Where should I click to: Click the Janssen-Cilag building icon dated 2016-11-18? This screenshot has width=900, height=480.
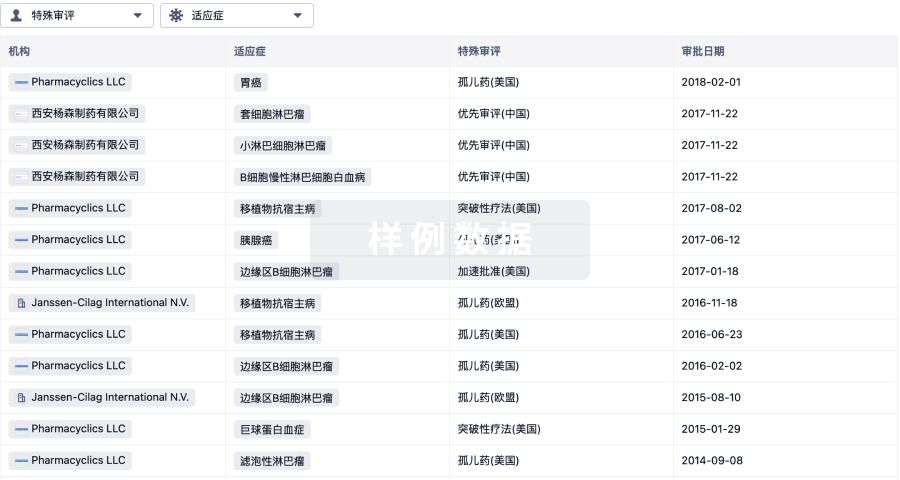pyautogui.click(x=21, y=303)
